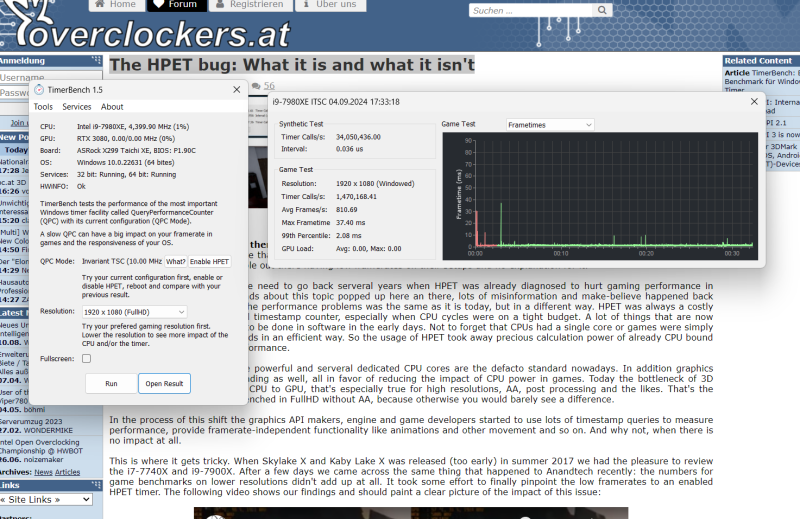Click the Today header in New Posts sidebar
Image resolution: width=800 pixels, height=519 pixels.
point(16,150)
